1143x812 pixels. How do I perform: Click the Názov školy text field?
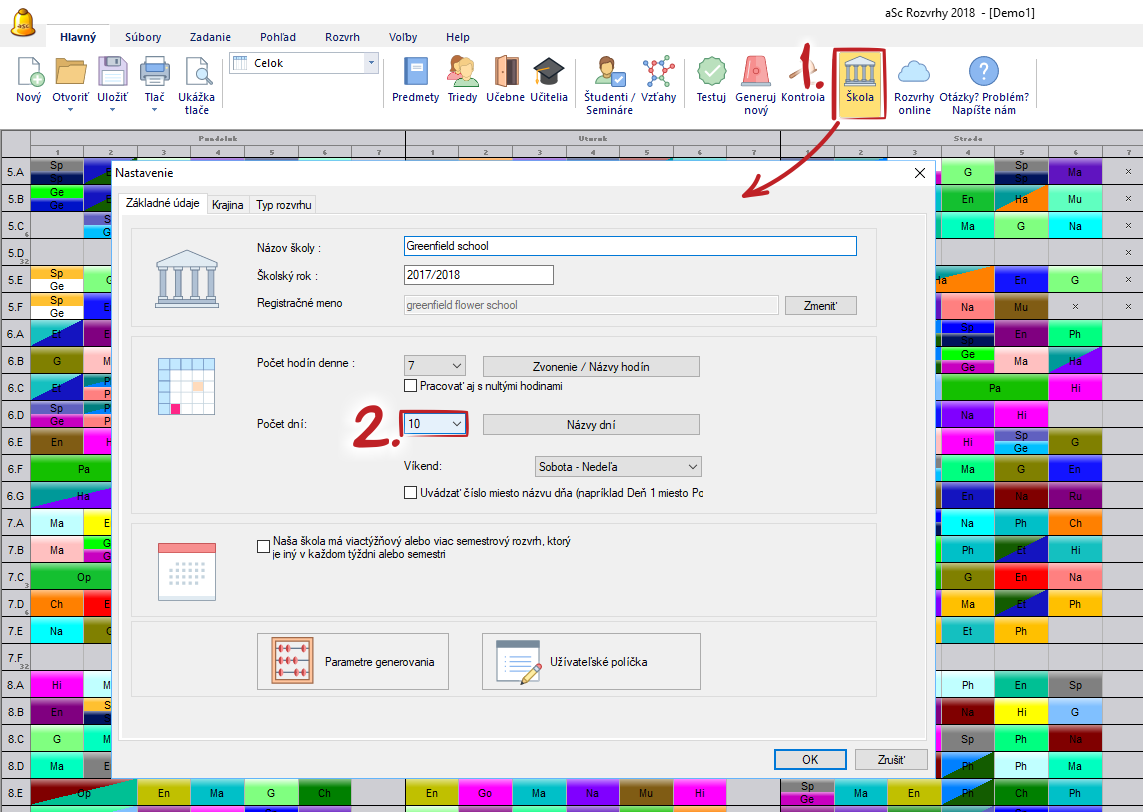click(x=629, y=246)
